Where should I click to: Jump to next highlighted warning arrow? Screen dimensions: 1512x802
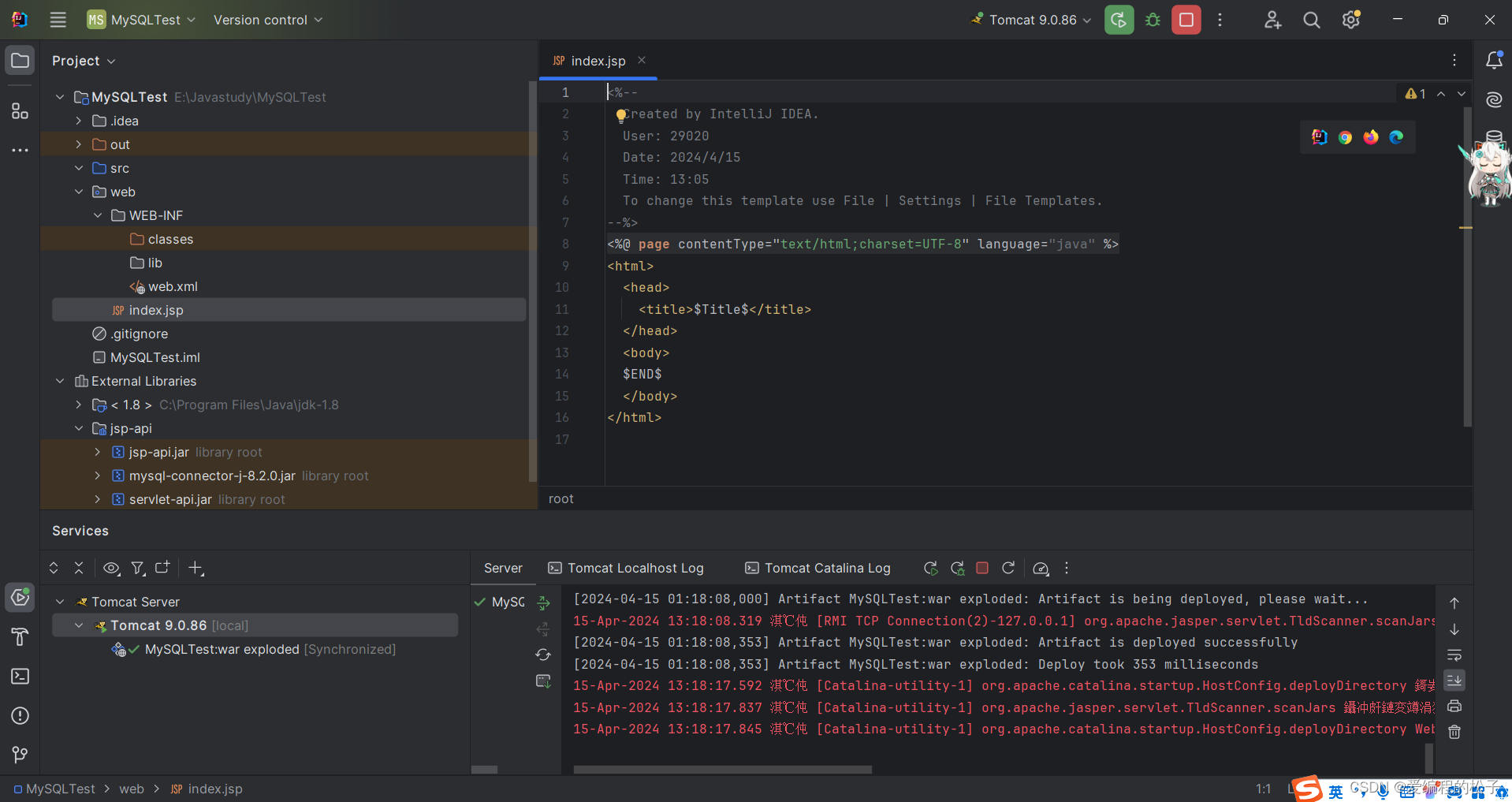pos(1462,93)
